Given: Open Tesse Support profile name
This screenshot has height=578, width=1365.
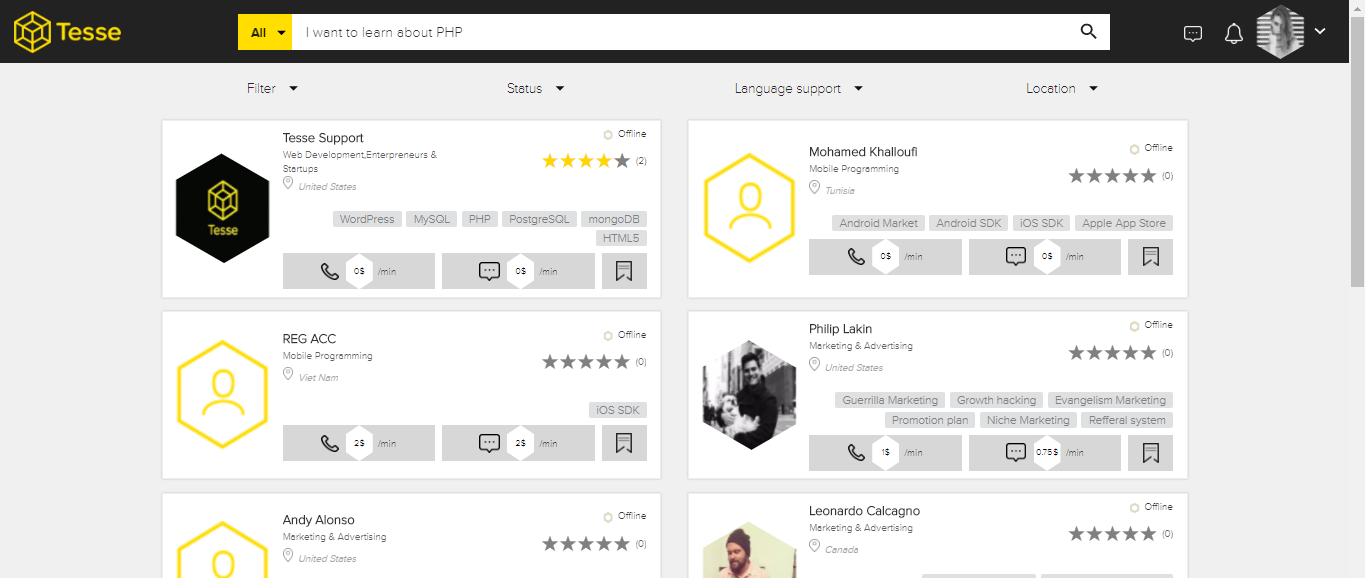Looking at the screenshot, I should tap(323, 138).
